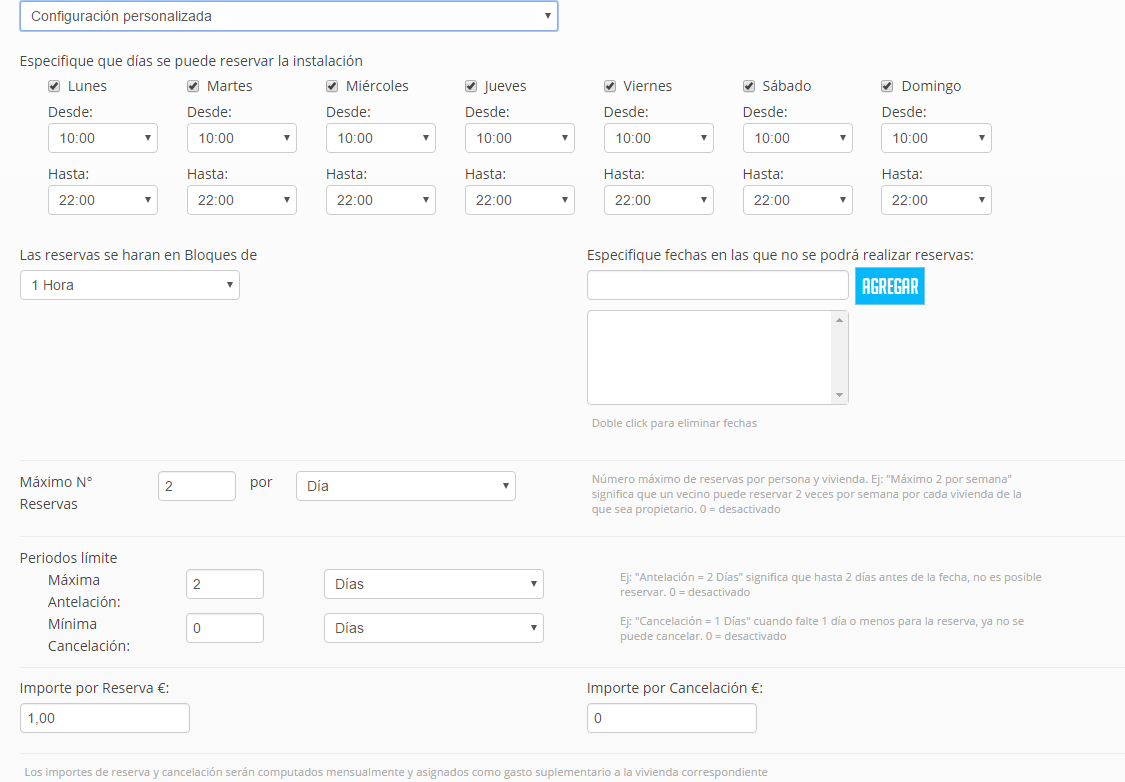
Task: Expand the reservation block duration dropdown
Action: (x=129, y=285)
